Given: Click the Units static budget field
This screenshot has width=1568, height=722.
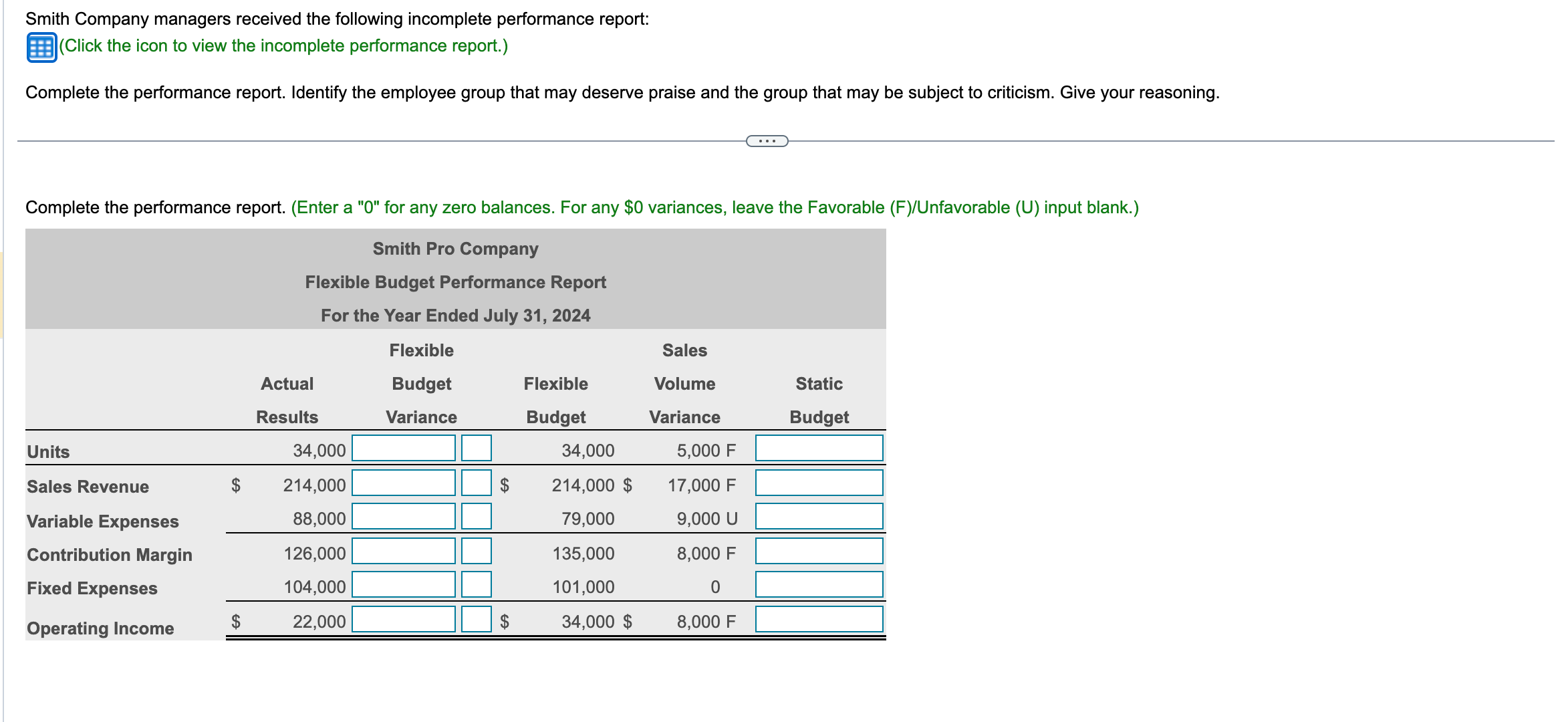Looking at the screenshot, I should pyautogui.click(x=819, y=448).
